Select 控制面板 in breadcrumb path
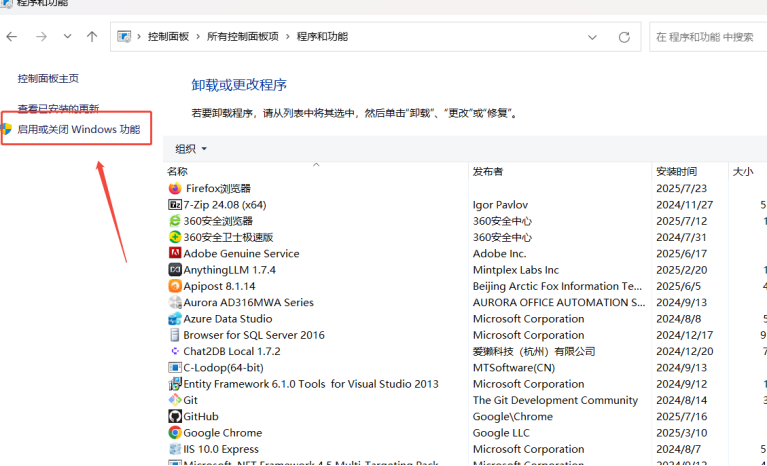 (168, 37)
